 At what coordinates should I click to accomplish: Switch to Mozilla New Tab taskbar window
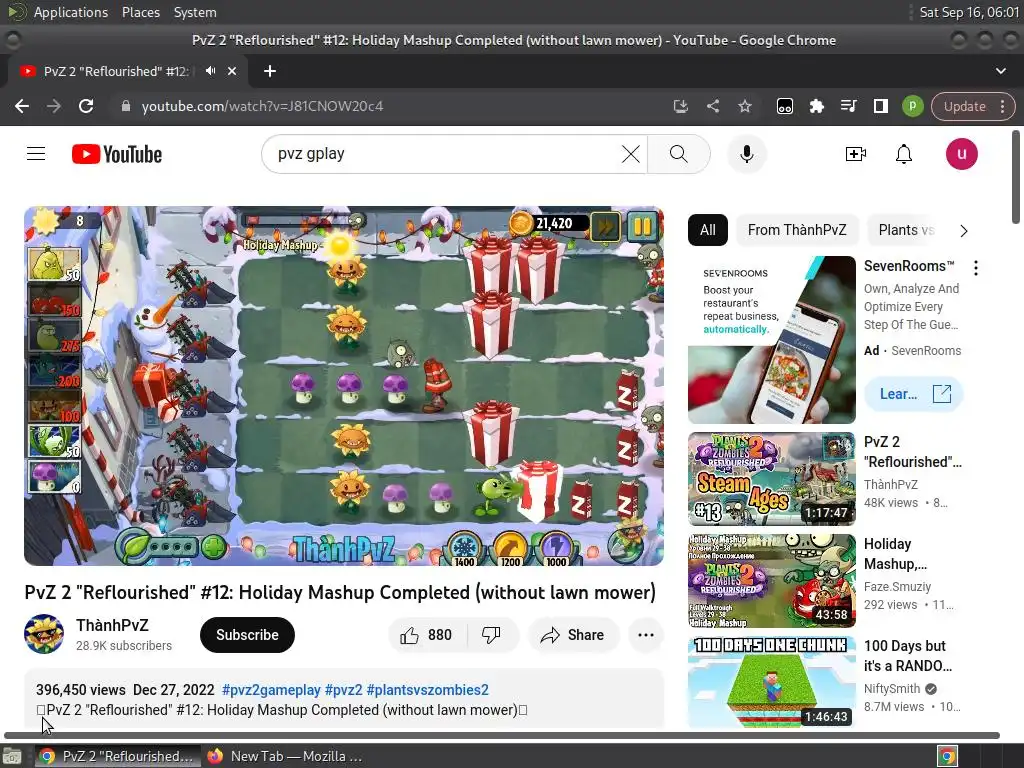pos(285,756)
